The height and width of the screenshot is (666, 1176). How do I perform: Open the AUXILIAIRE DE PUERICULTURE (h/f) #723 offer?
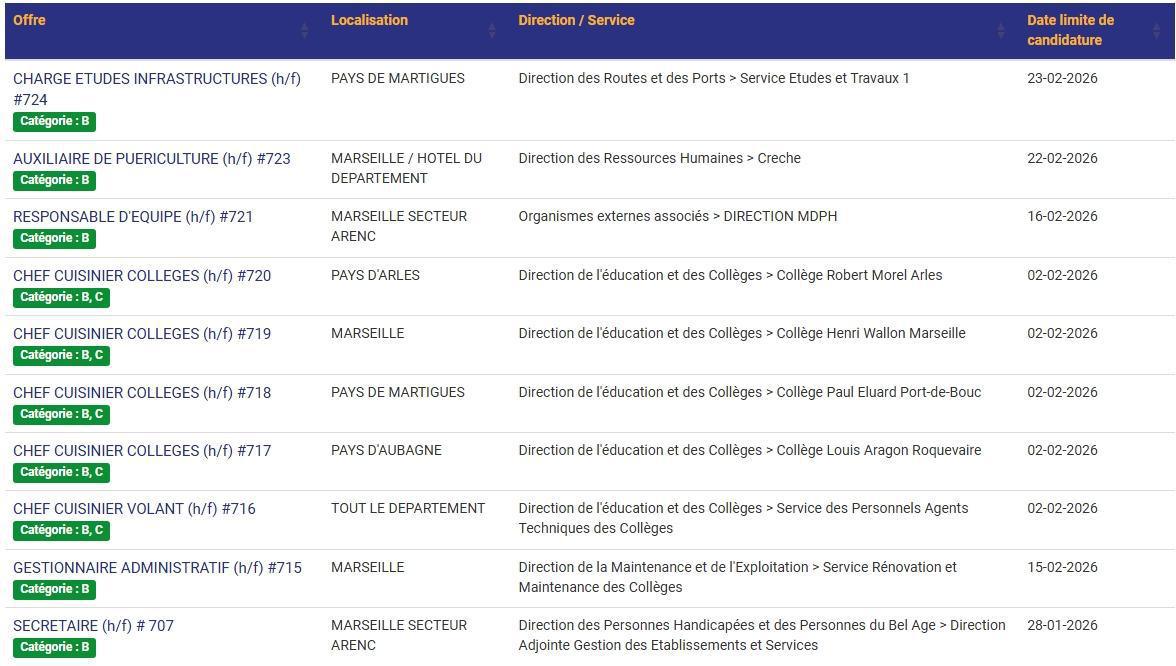(152, 158)
